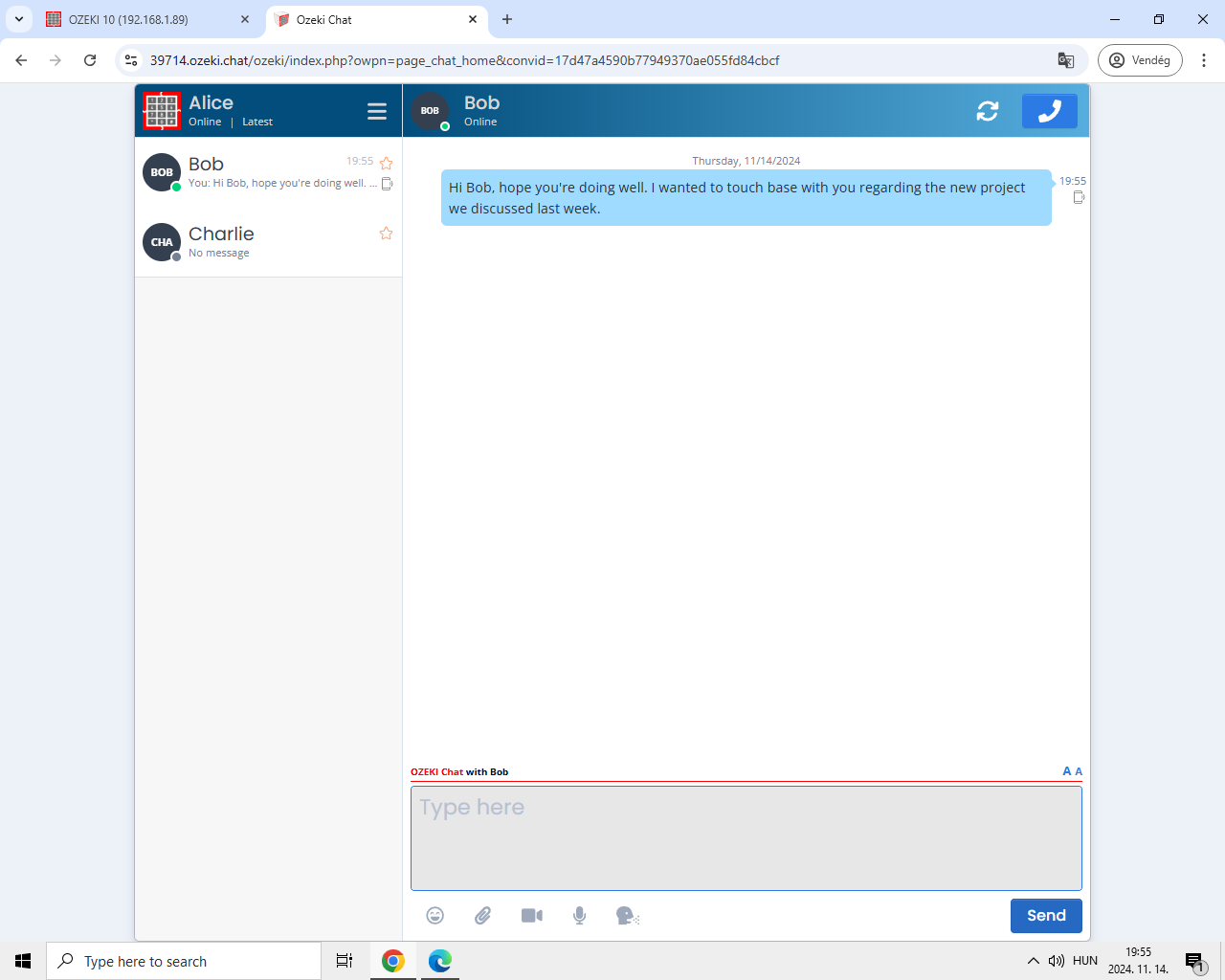Click Bob's avatar in the chat header
Image resolution: width=1225 pixels, height=980 pixels.
[430, 111]
